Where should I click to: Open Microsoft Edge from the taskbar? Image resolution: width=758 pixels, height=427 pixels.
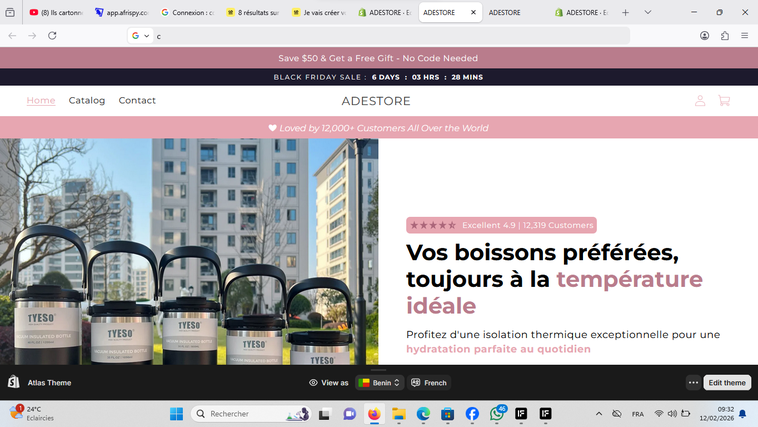pyautogui.click(x=423, y=414)
